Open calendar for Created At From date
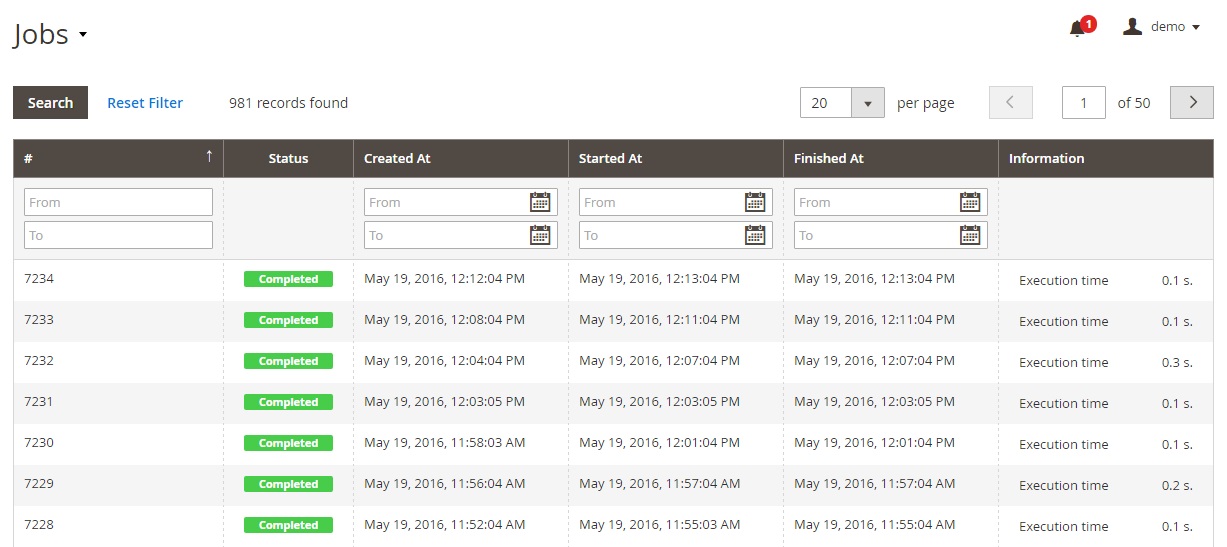Viewport: 1227px width, 547px height. 540,202
